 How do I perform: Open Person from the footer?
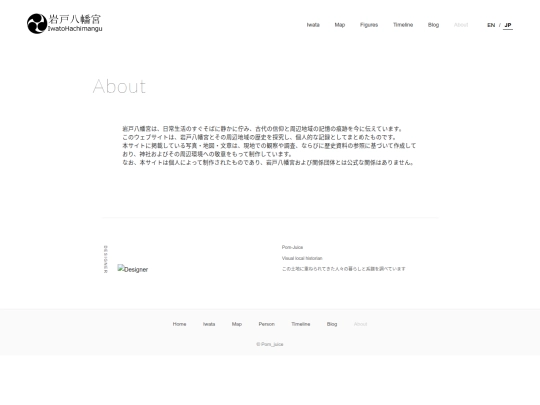pos(267,324)
